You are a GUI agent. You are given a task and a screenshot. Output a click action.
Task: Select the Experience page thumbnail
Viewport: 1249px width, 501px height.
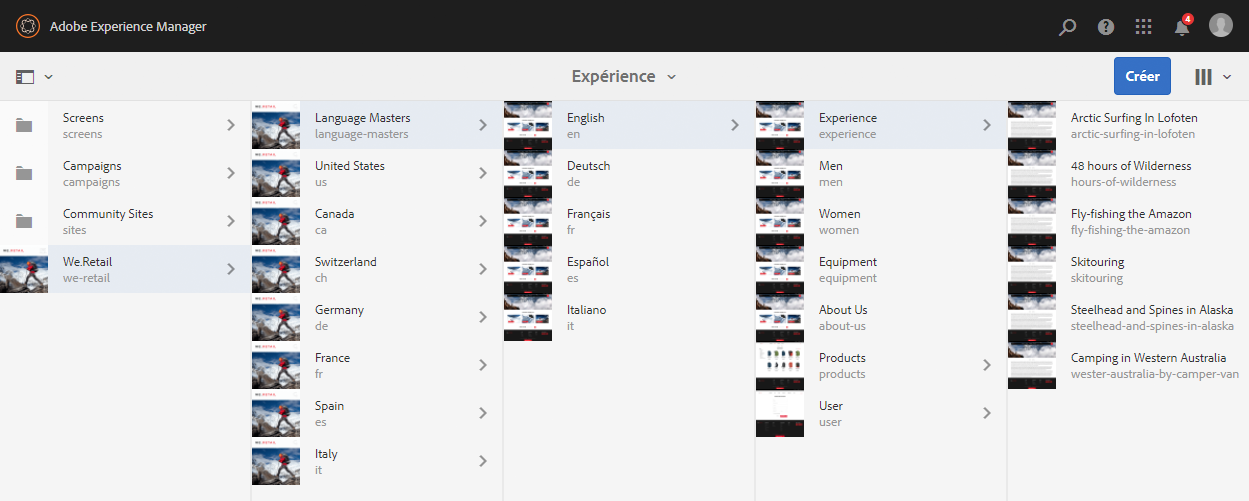pos(780,125)
